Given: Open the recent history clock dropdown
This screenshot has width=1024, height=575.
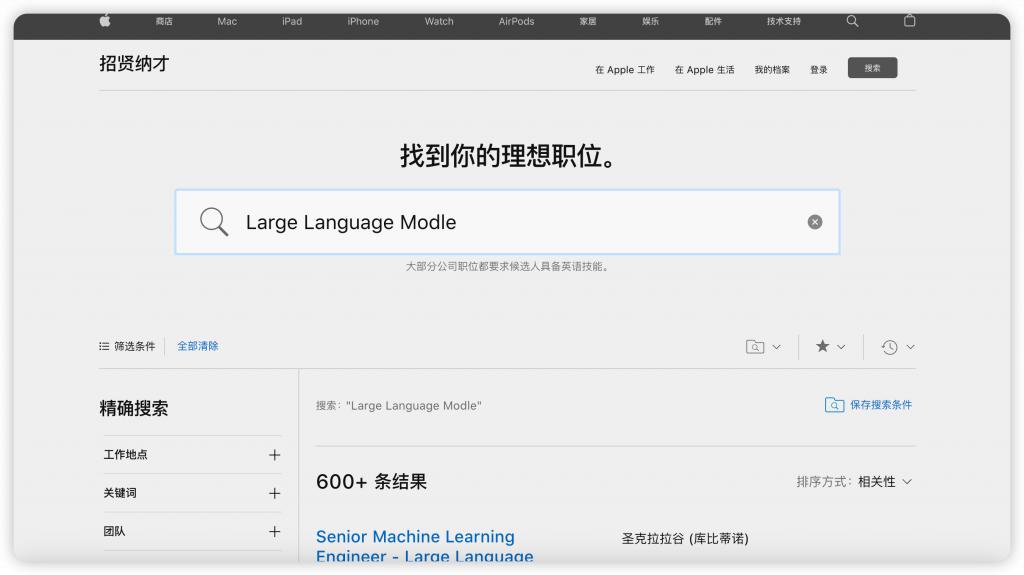Looking at the screenshot, I should (897, 347).
